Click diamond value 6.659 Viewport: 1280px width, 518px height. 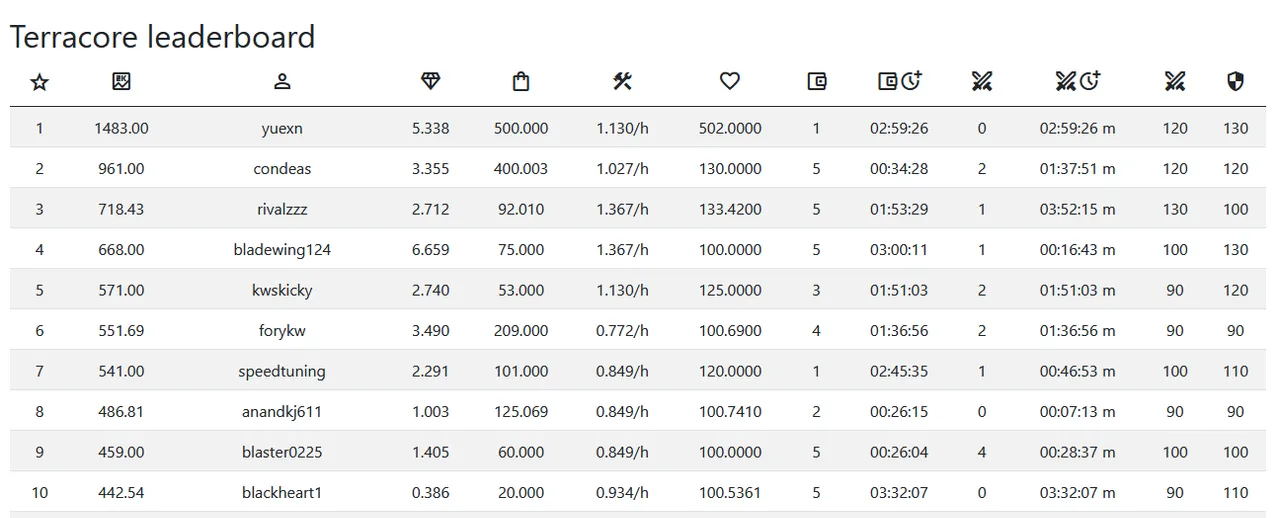(x=430, y=250)
